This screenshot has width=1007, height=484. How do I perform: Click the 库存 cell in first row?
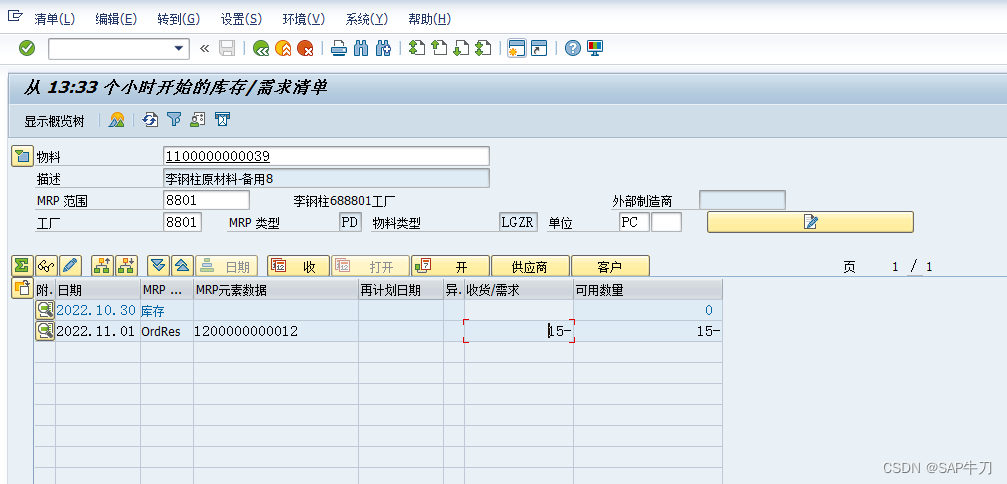[x=167, y=310]
